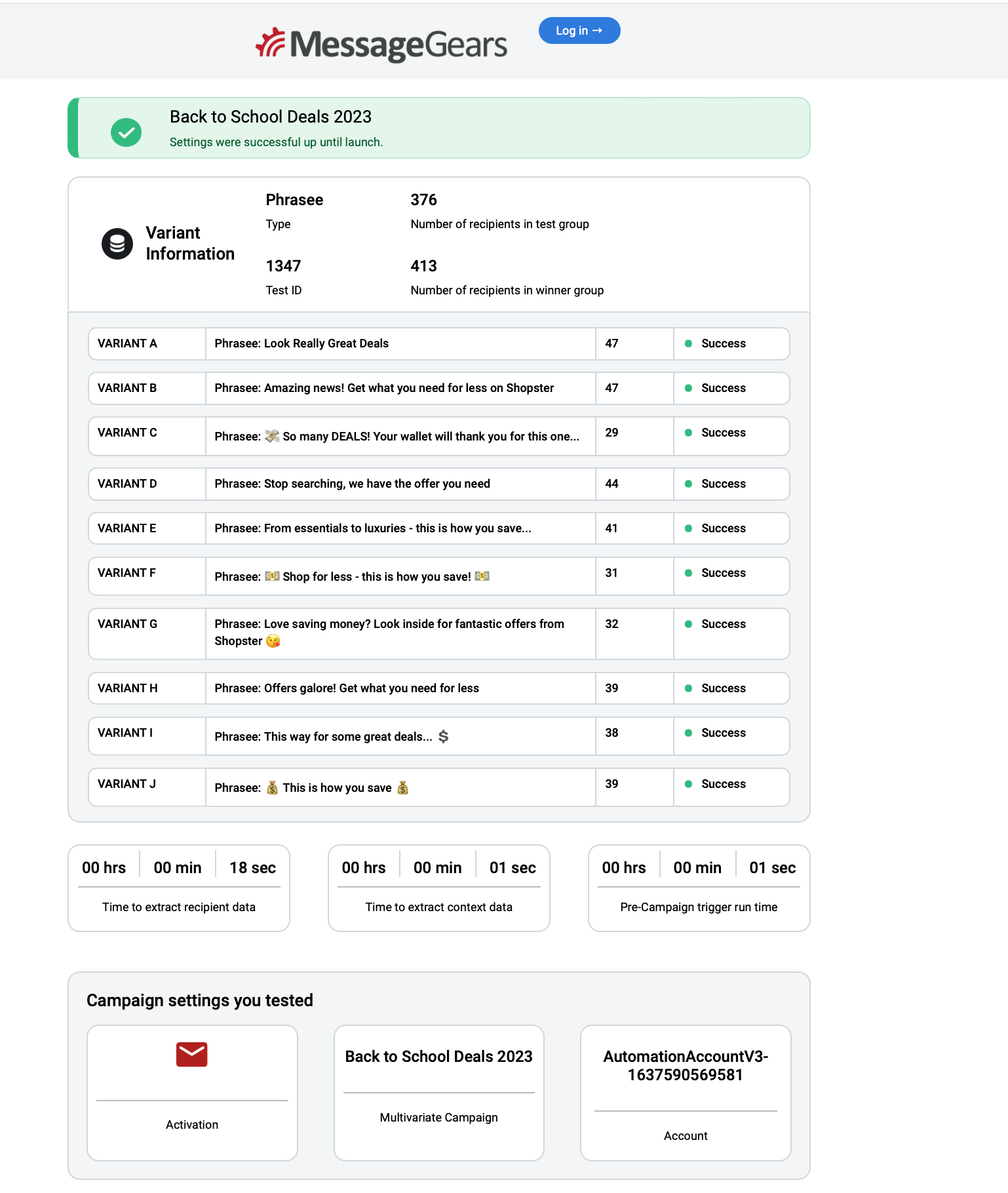This screenshot has height=1193, width=1008.
Task: Click recipient count 31 for Variant F
Action: pos(611,573)
